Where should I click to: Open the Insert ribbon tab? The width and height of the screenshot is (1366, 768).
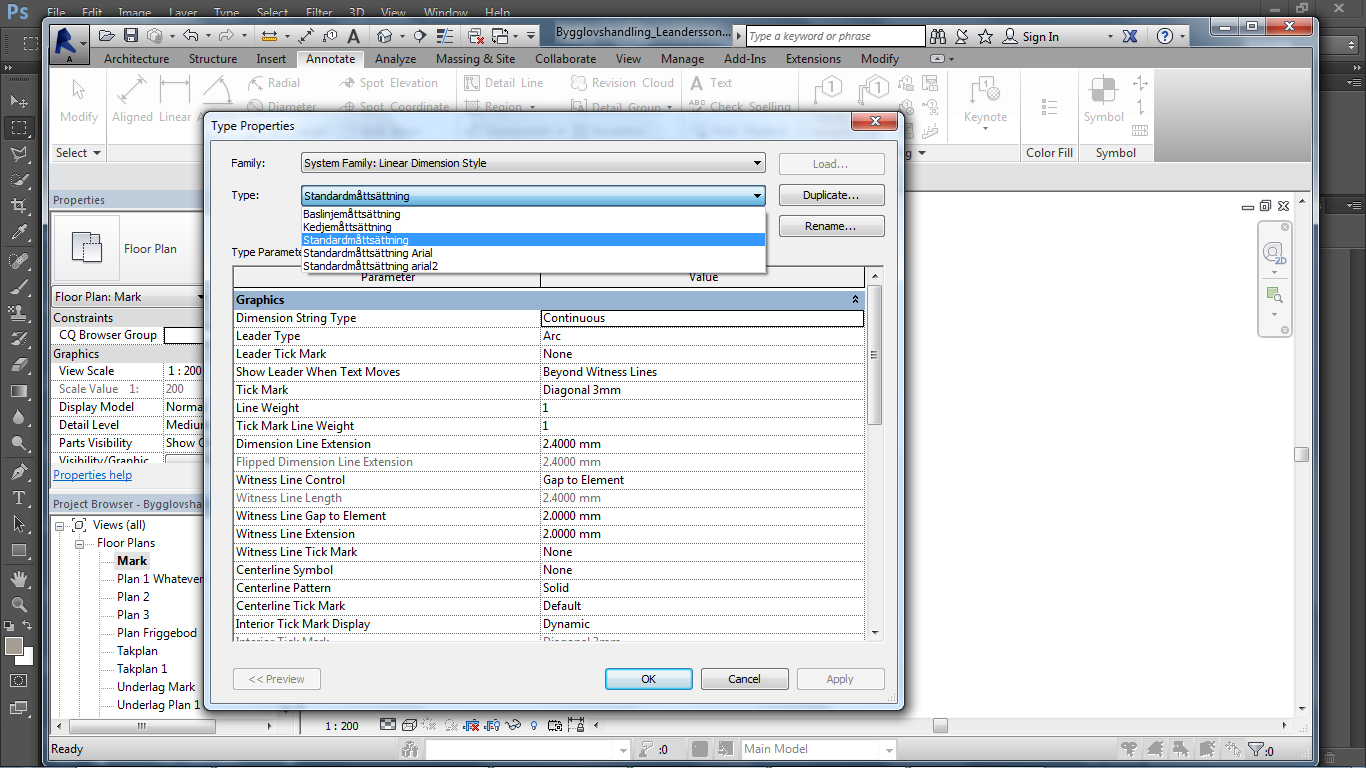tap(271, 59)
